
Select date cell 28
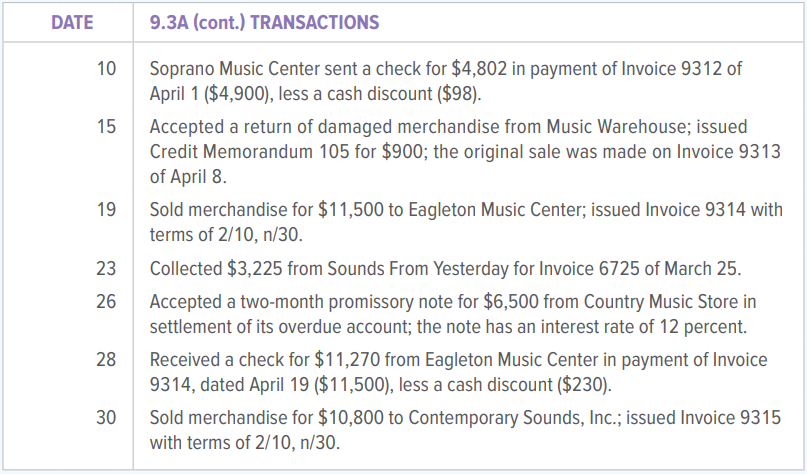tap(106, 359)
